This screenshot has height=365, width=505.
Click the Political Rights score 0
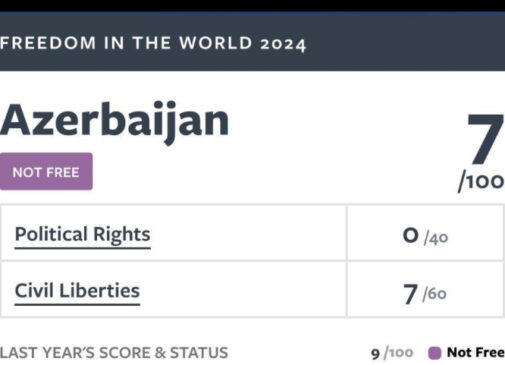(x=410, y=235)
